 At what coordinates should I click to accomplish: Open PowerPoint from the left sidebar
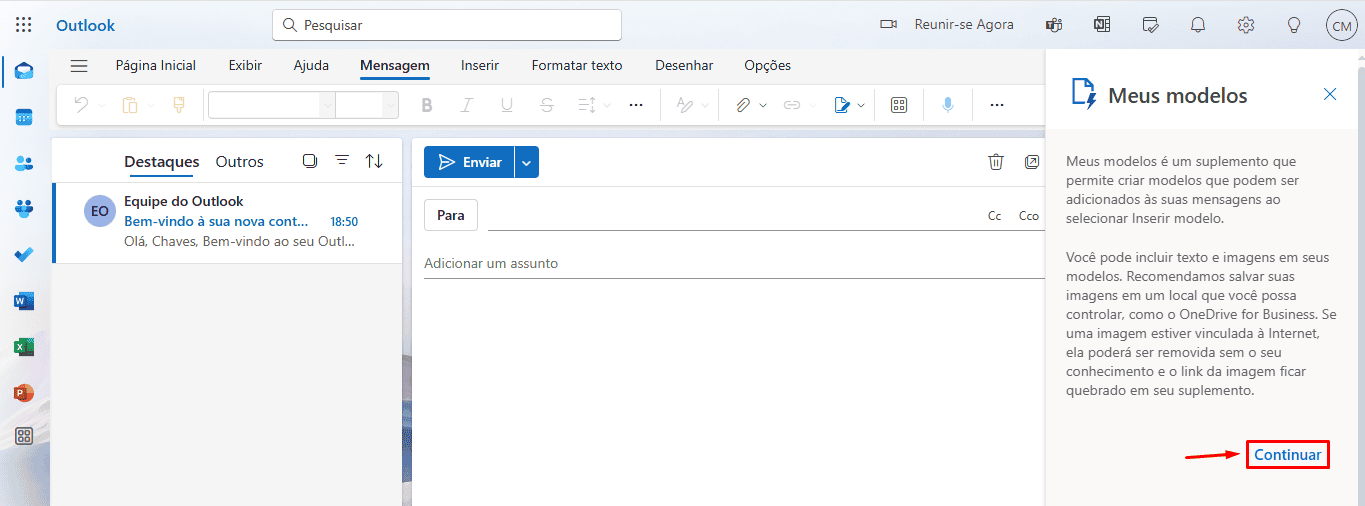click(x=24, y=393)
